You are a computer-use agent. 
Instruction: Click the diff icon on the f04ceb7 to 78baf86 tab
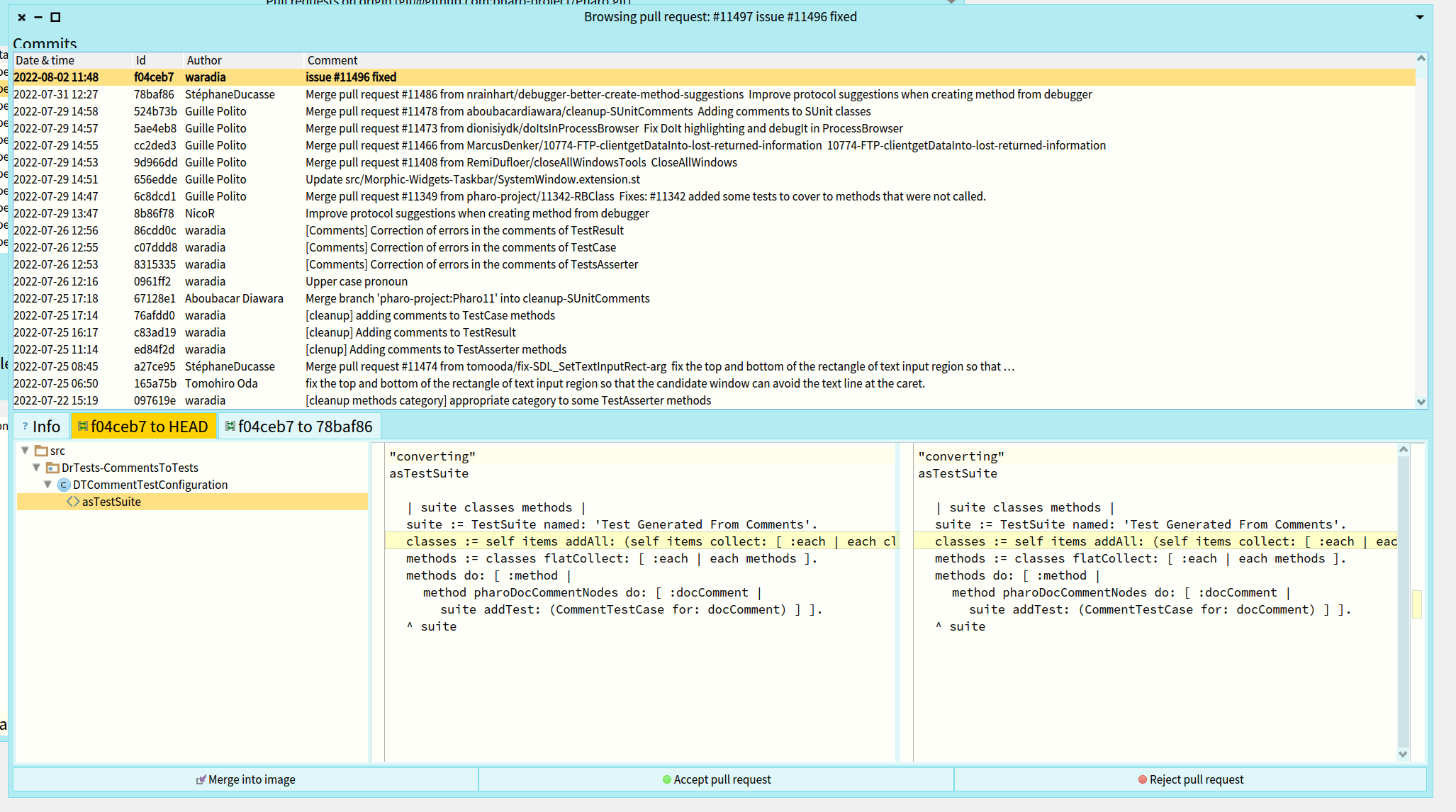tap(230, 427)
